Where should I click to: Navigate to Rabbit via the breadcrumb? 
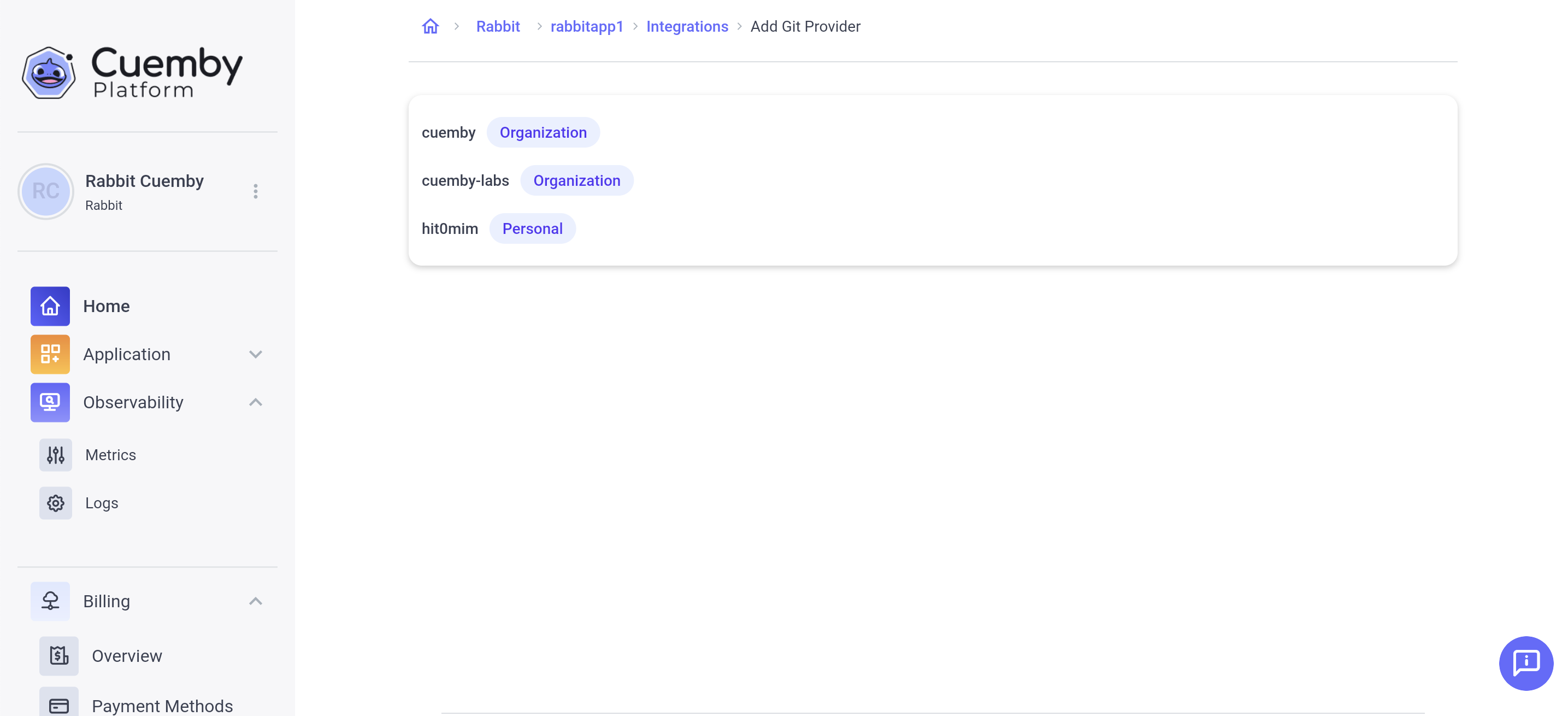498,26
